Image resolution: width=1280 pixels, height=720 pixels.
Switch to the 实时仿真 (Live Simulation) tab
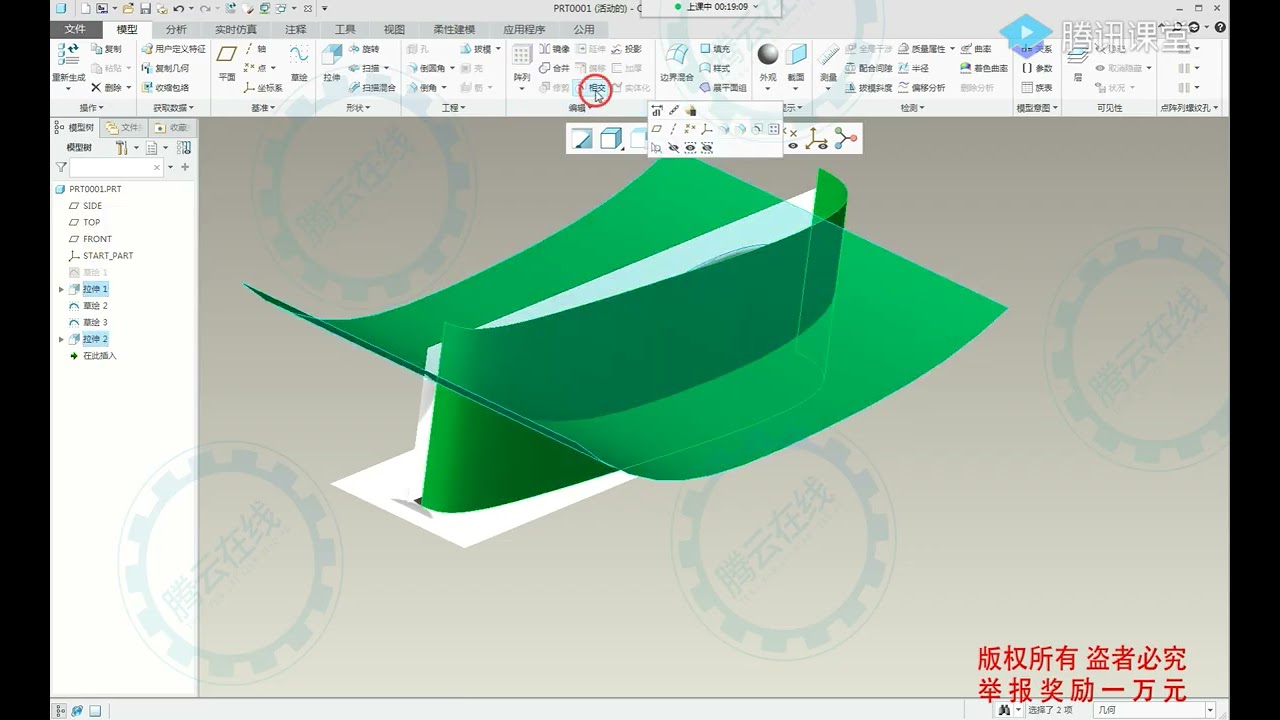click(x=236, y=29)
